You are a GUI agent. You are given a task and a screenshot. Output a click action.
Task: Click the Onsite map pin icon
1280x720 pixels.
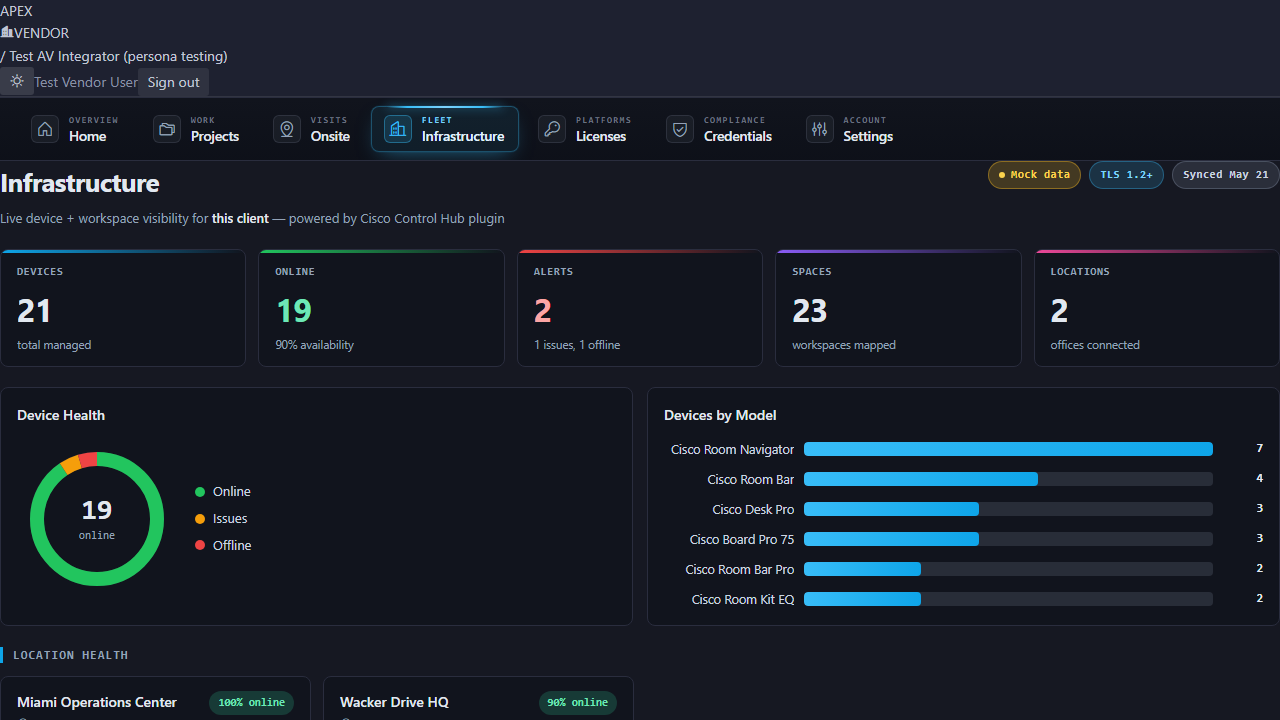[287, 129]
